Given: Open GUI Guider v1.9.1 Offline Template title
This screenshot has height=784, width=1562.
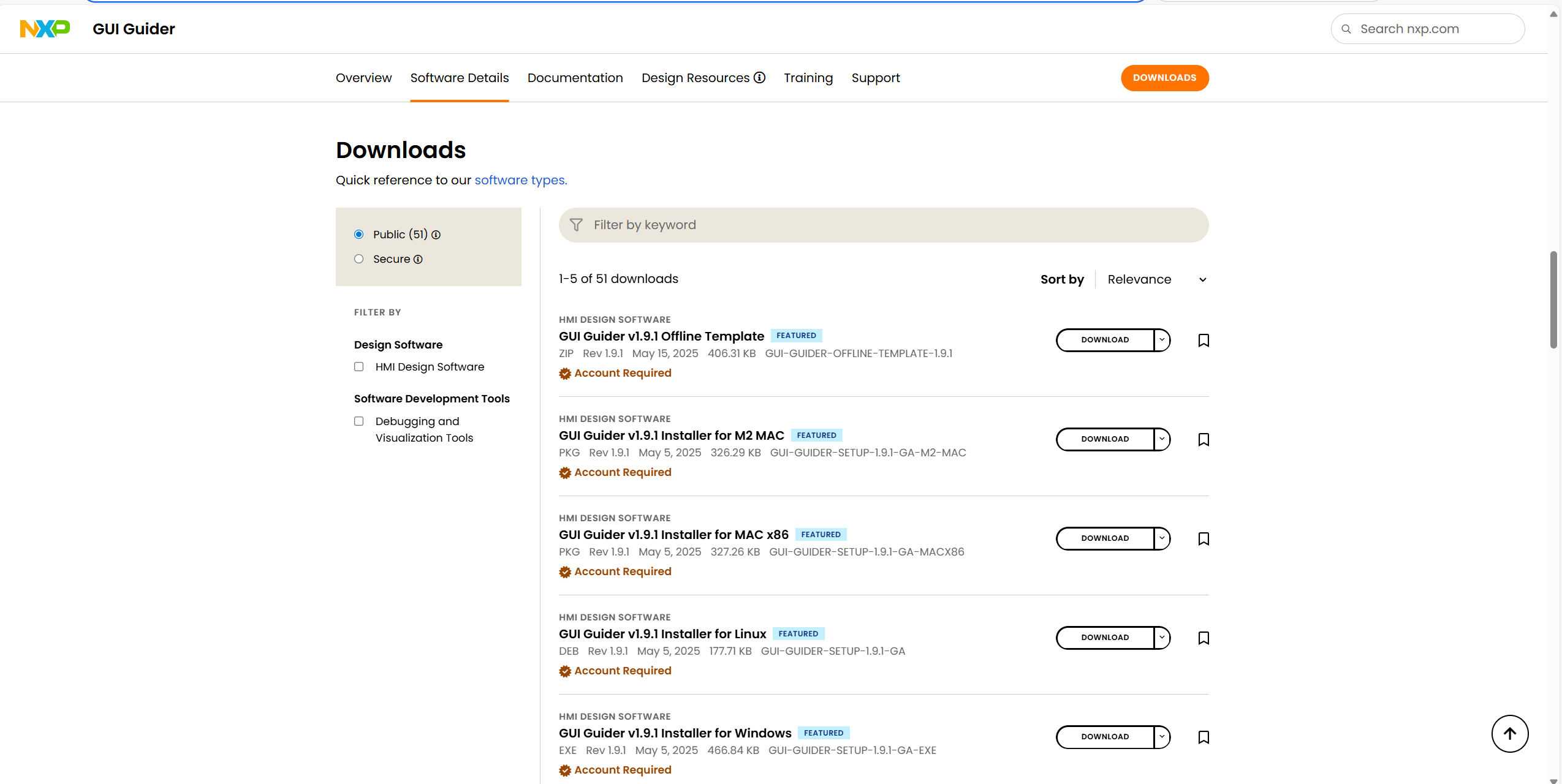Looking at the screenshot, I should [x=661, y=336].
